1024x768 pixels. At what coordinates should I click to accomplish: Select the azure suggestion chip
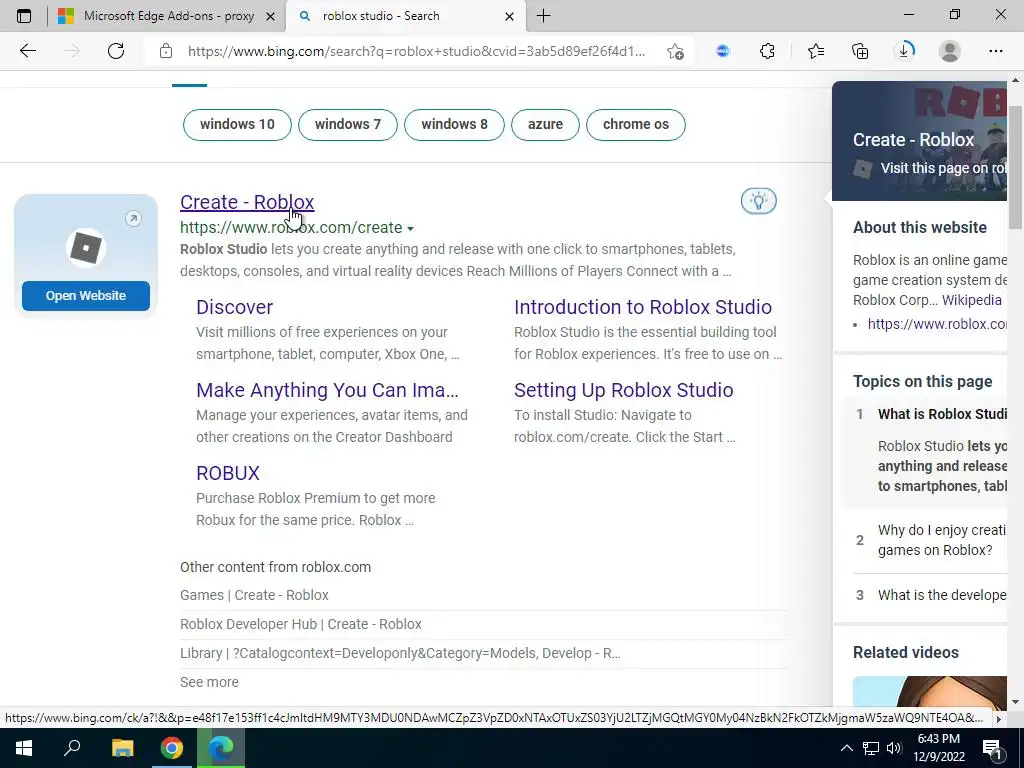545,124
